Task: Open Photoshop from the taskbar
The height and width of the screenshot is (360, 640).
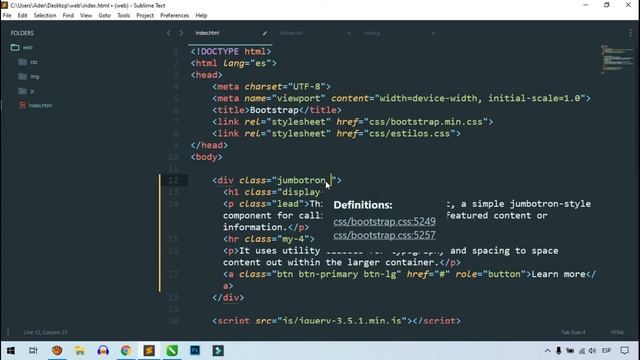Action: coord(195,351)
